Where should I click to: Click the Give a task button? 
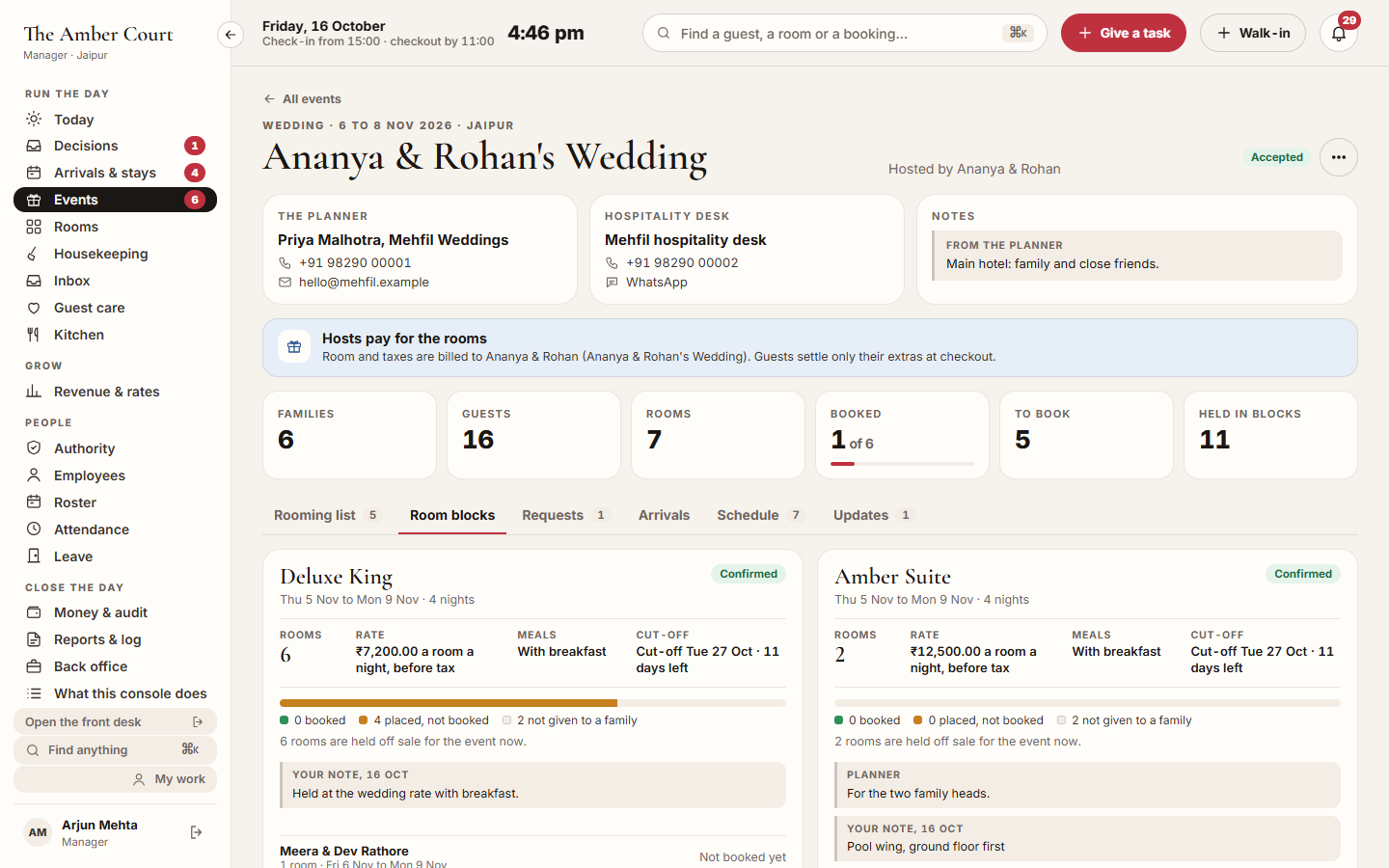(x=1124, y=33)
